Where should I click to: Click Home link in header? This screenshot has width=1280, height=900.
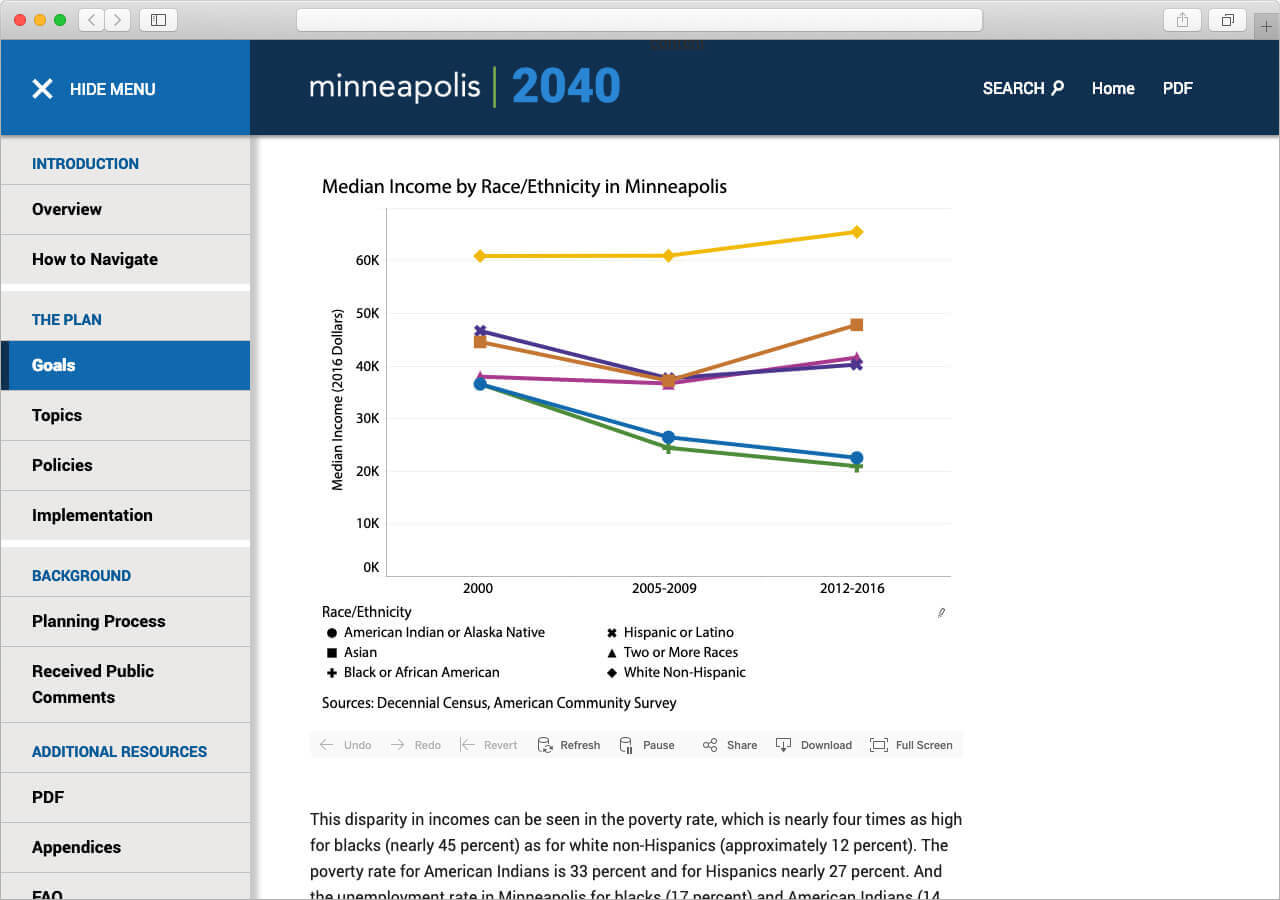1113,88
